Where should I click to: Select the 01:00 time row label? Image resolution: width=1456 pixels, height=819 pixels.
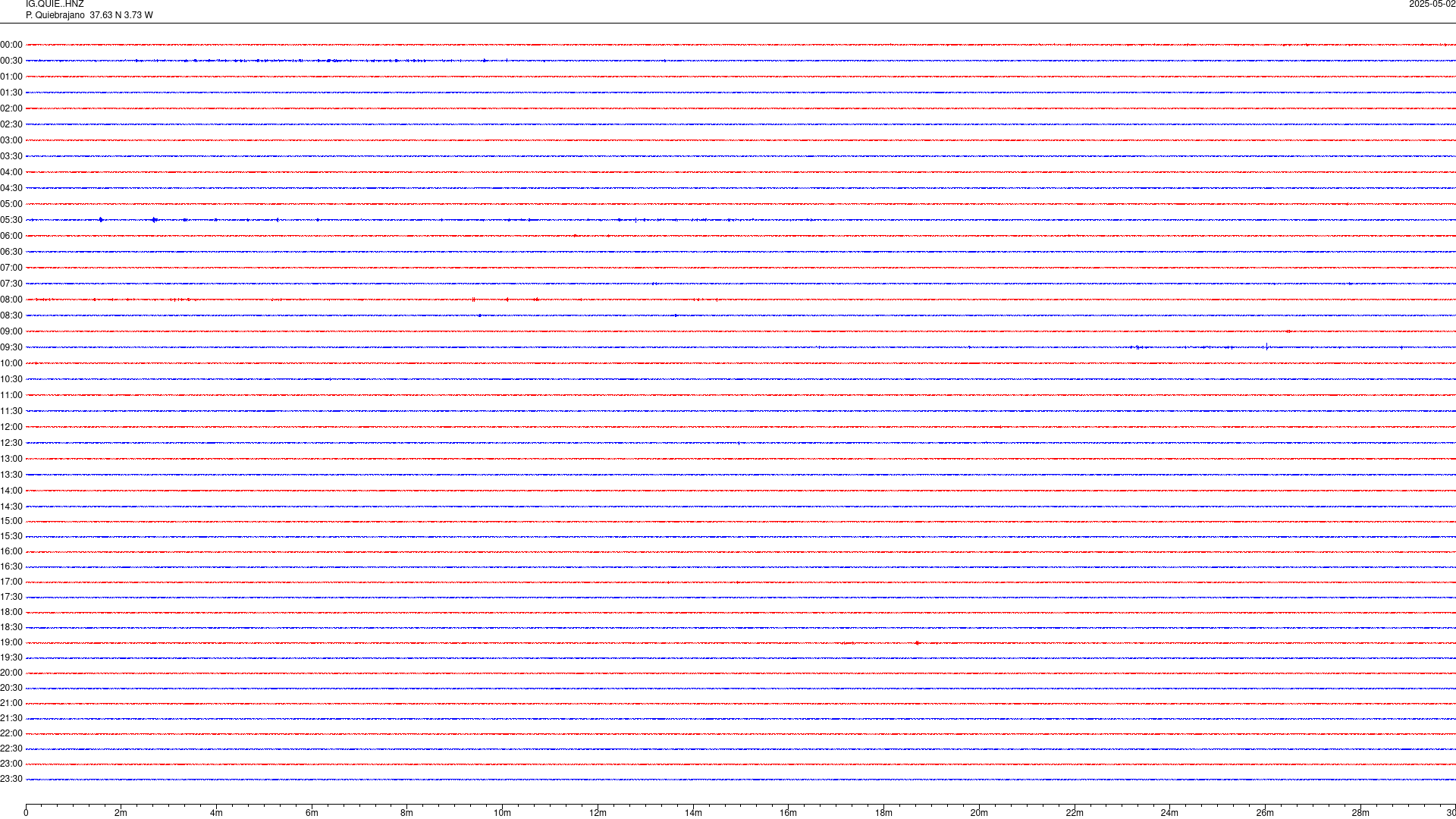click(x=11, y=77)
